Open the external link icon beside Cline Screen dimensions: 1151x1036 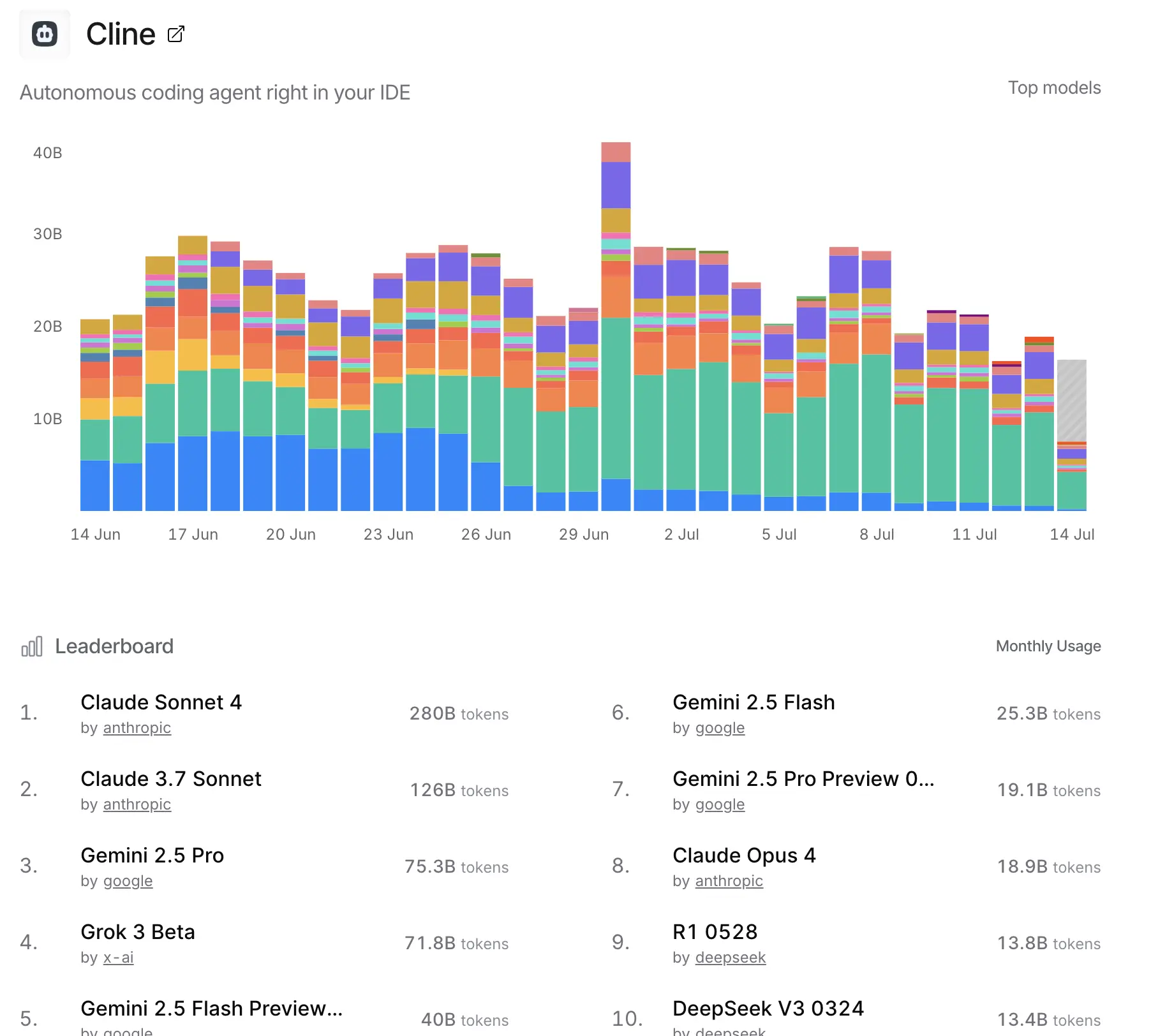[176, 34]
